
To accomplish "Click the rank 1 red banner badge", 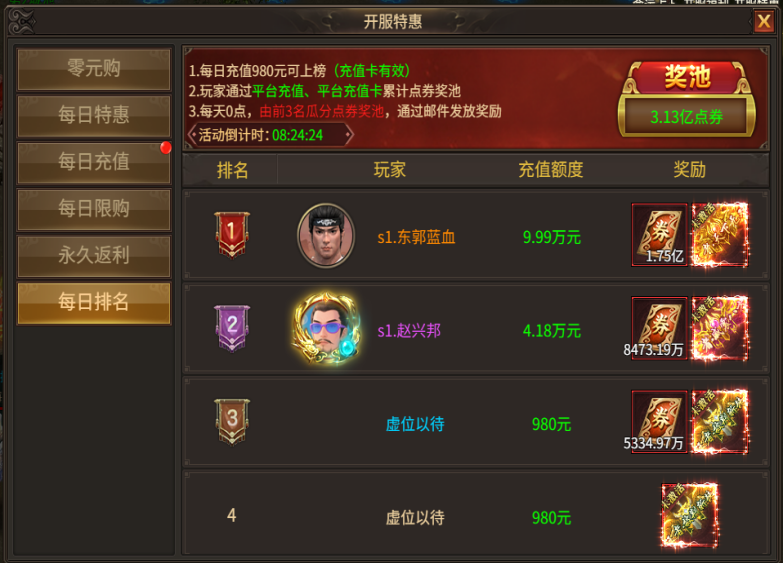I will click(232, 234).
